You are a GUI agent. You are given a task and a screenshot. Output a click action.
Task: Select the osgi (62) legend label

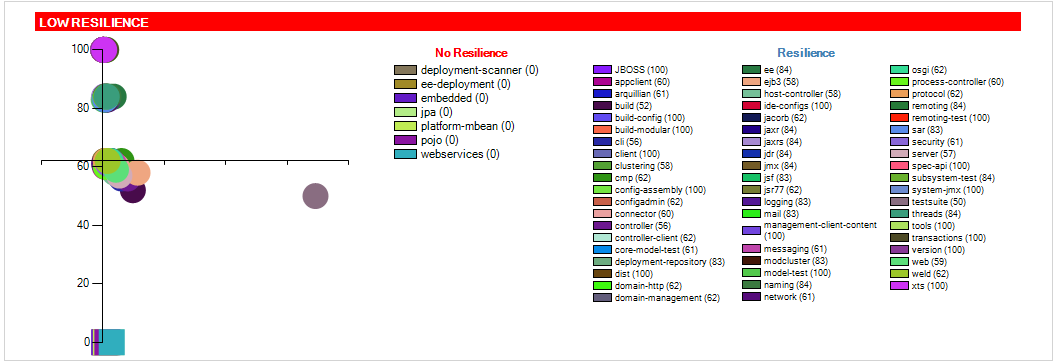pyautogui.click(x=929, y=69)
